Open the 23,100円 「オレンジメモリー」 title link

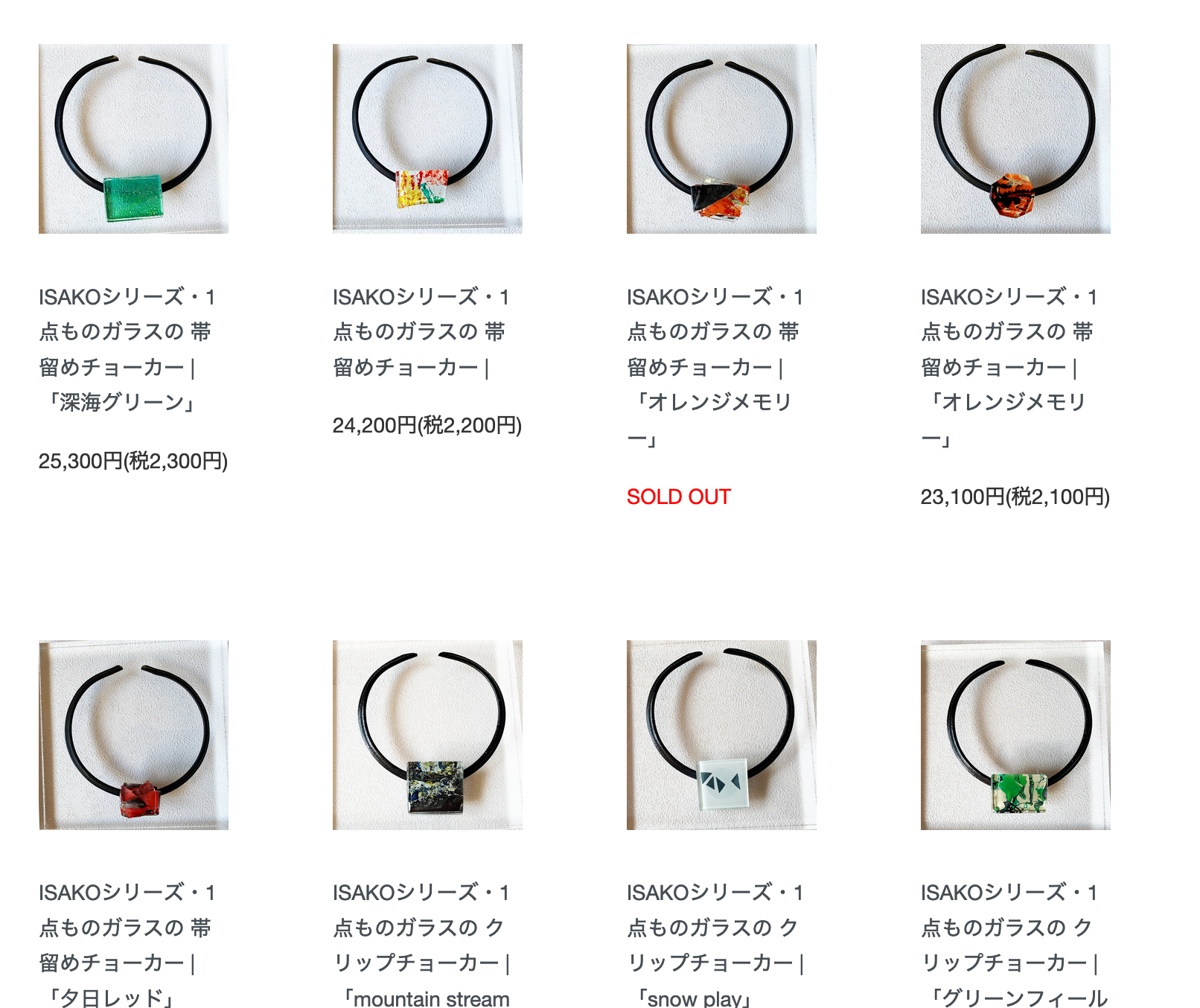coord(1009,367)
